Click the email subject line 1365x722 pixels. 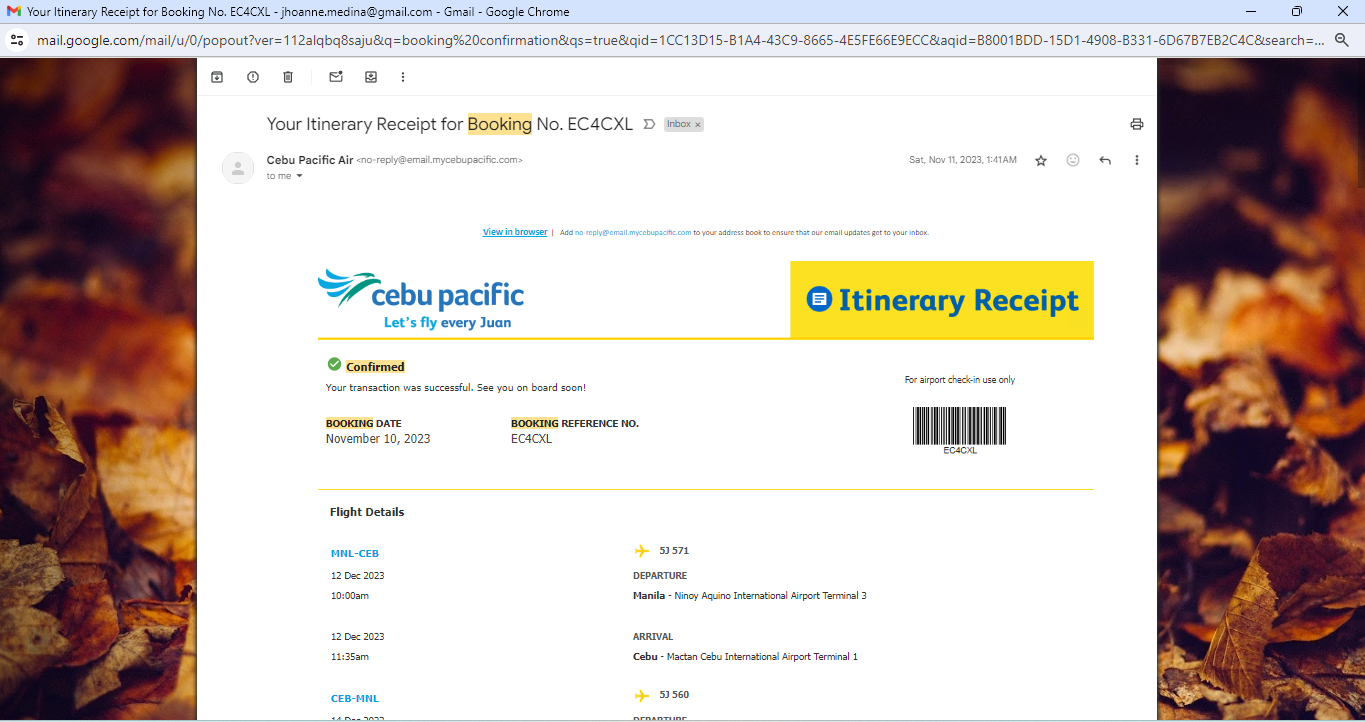450,124
